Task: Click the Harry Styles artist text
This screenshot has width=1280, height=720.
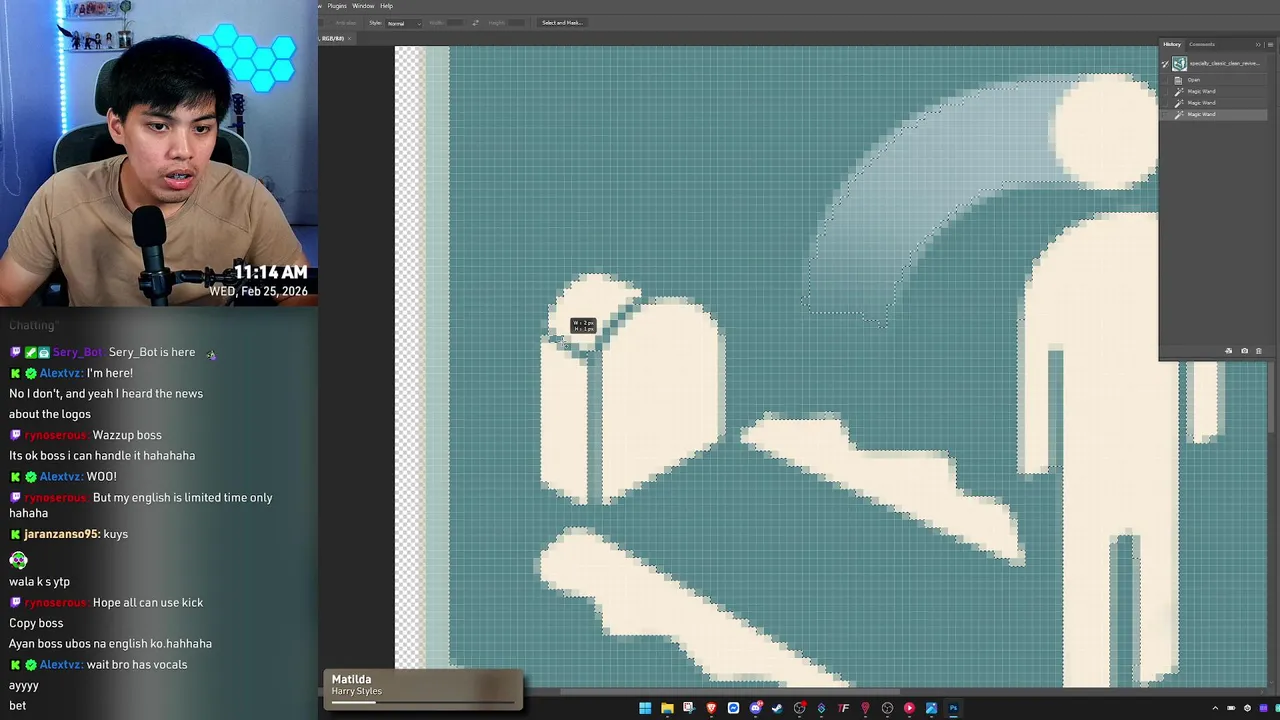Action: tap(357, 692)
